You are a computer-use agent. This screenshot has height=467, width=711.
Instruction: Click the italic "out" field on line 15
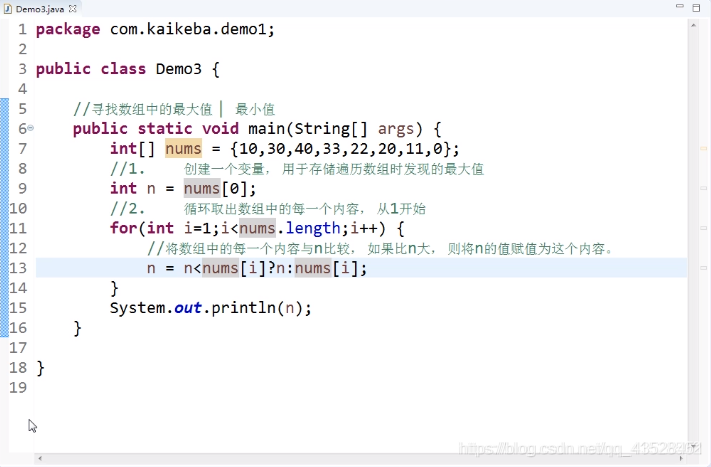point(188,308)
